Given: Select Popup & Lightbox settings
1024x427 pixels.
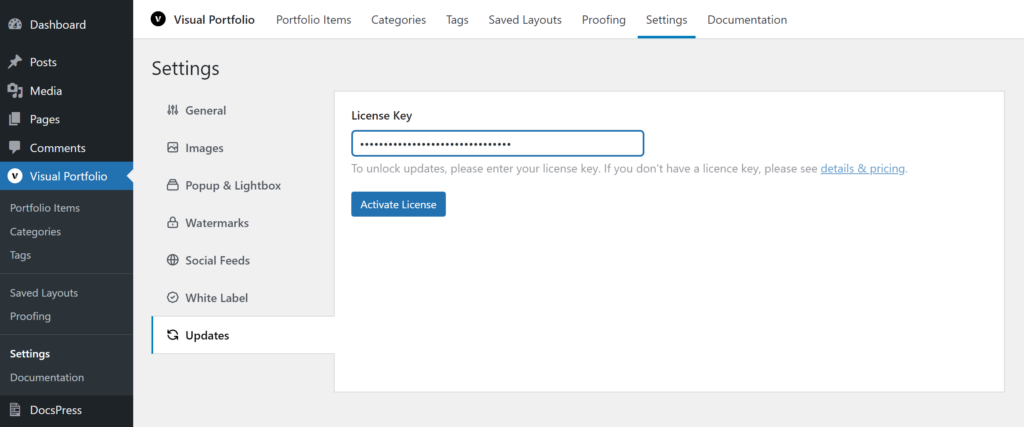Looking at the screenshot, I should (x=232, y=185).
